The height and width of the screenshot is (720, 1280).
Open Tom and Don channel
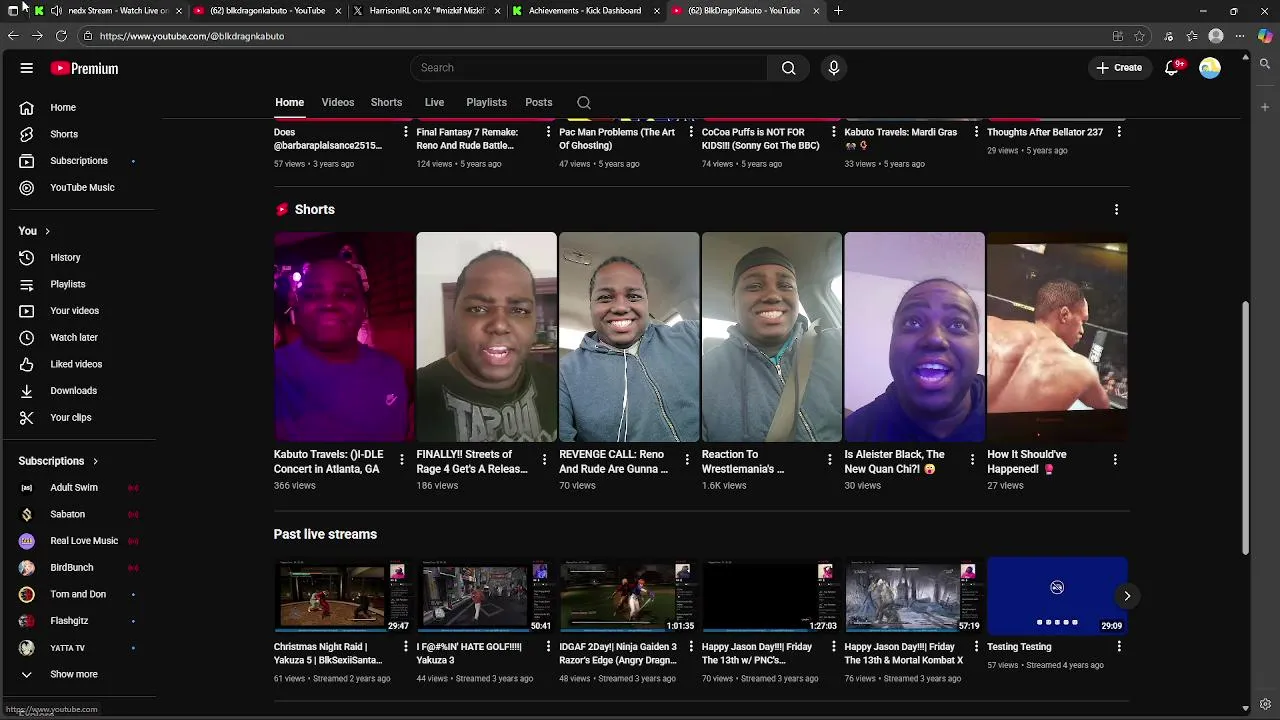[x=79, y=594]
